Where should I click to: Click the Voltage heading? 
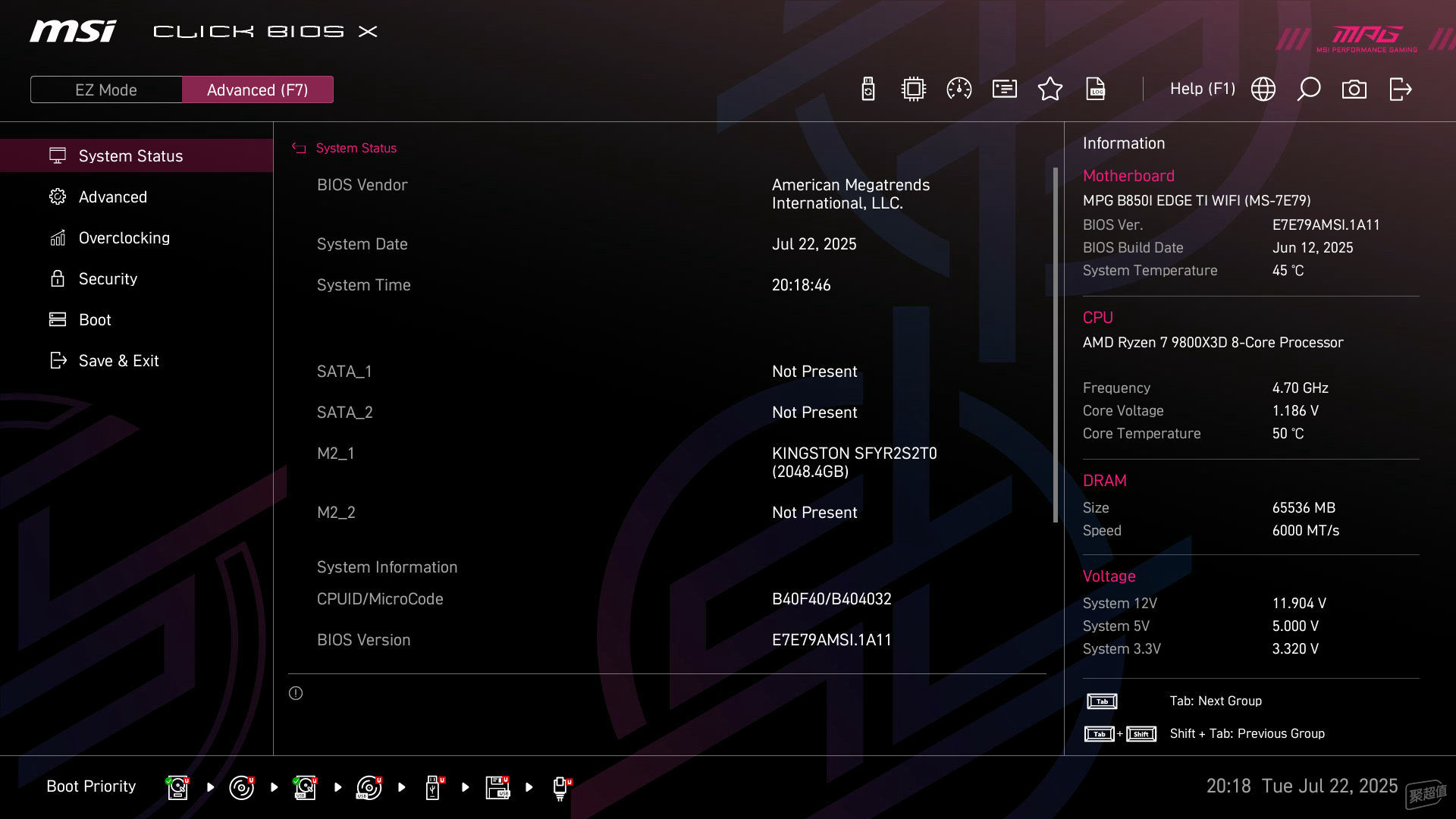click(1109, 576)
